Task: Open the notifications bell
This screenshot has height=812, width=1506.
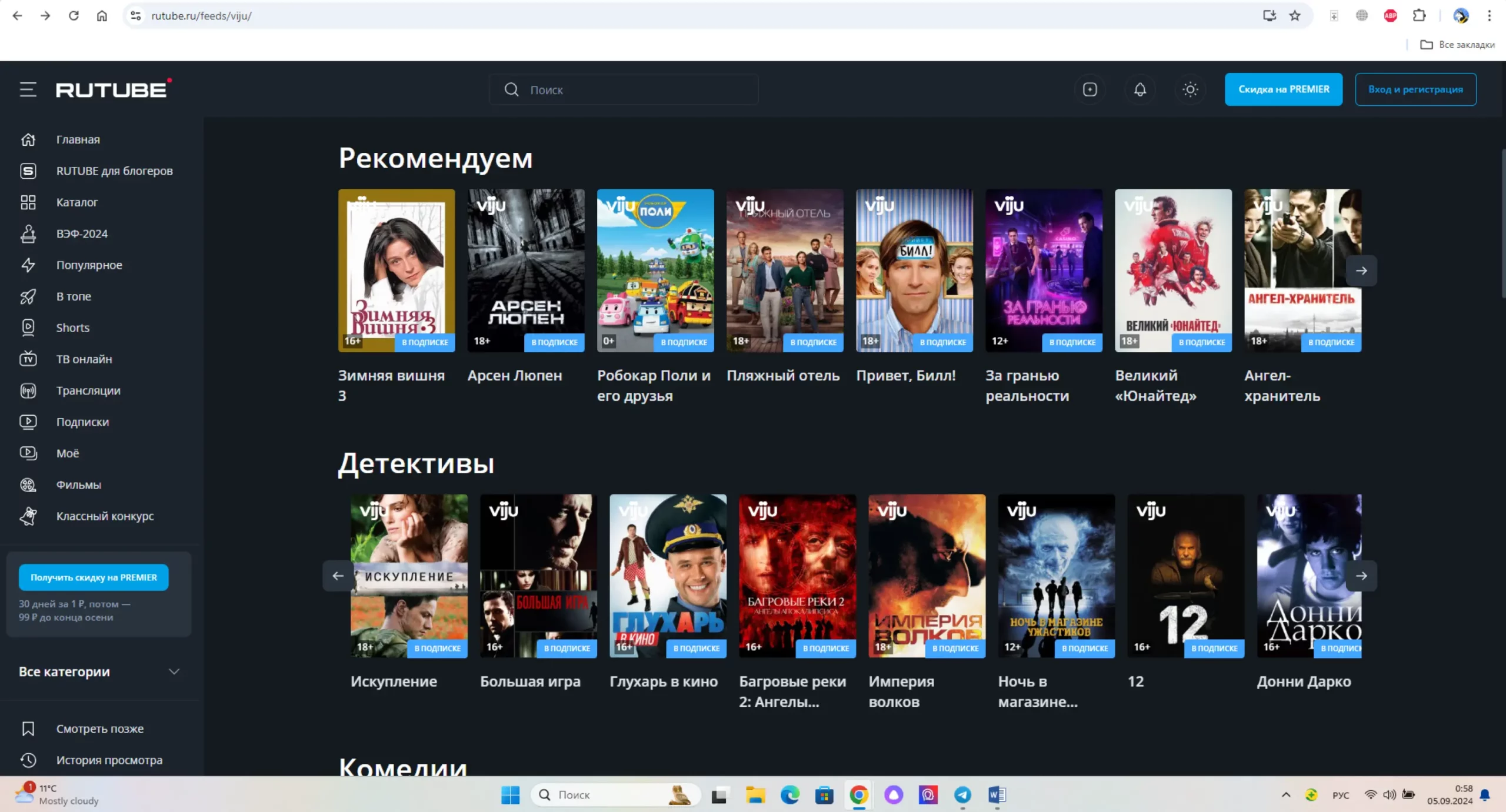Action: click(x=1140, y=89)
